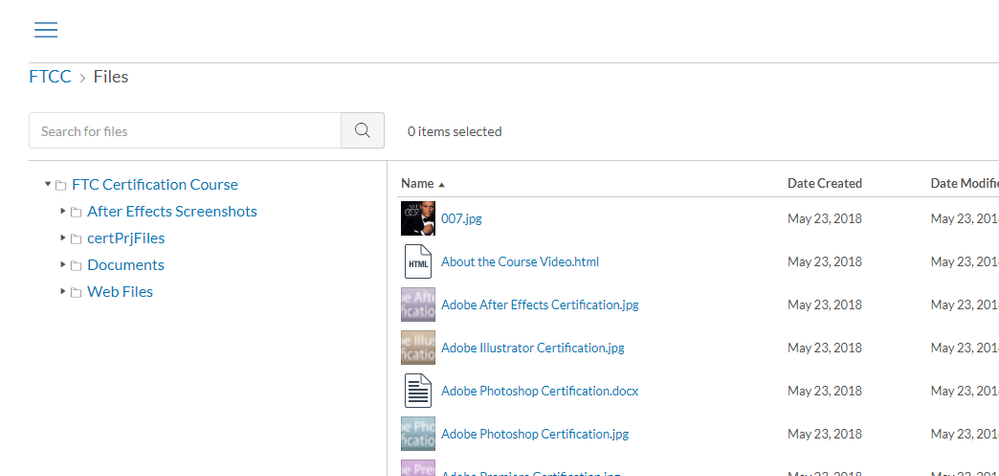The width and height of the screenshot is (999, 476).
Task: Expand the certPrjFiles folder arrow
Action: tap(63, 238)
